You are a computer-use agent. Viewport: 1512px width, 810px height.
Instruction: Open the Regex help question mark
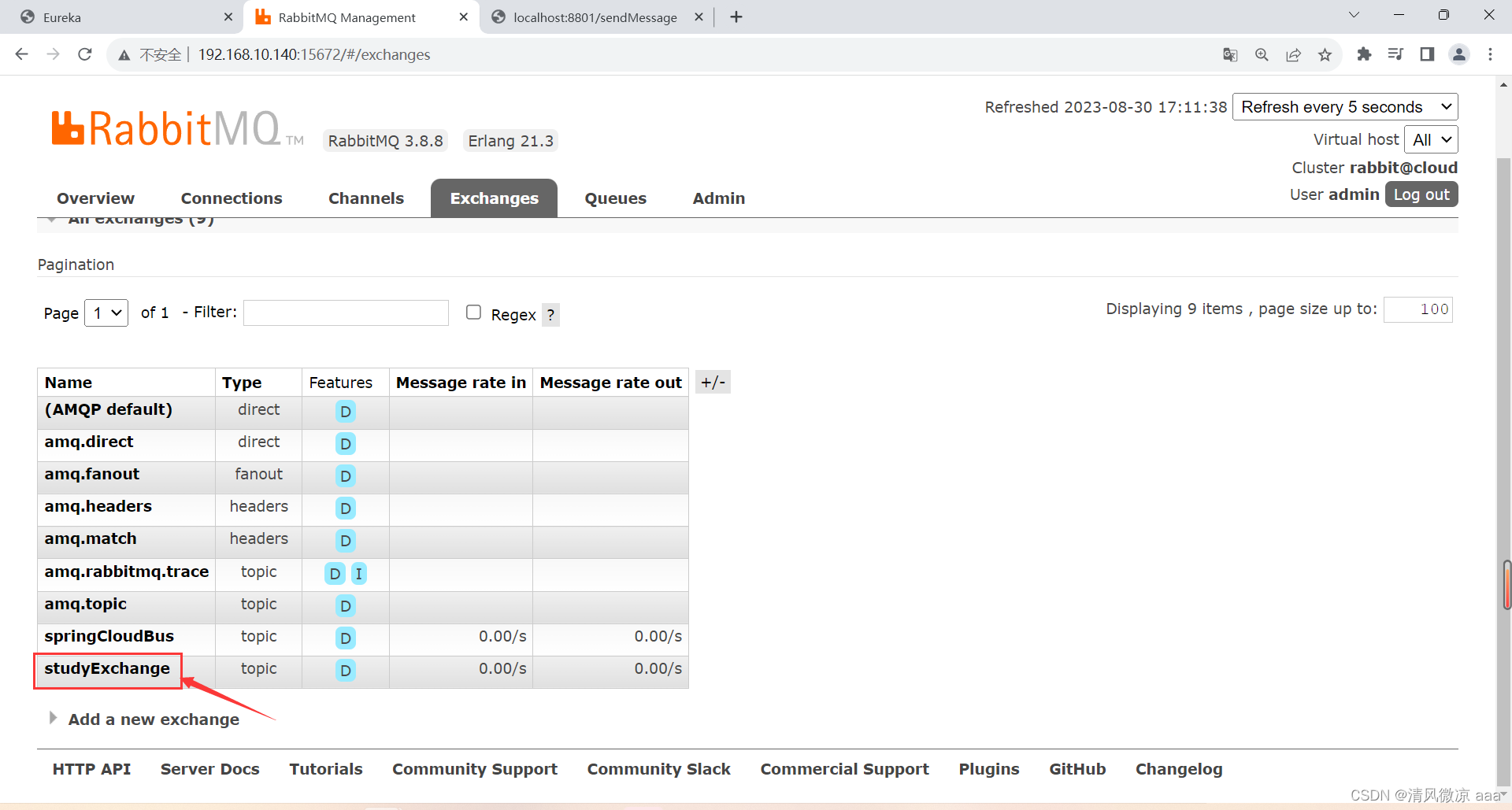[550, 315]
